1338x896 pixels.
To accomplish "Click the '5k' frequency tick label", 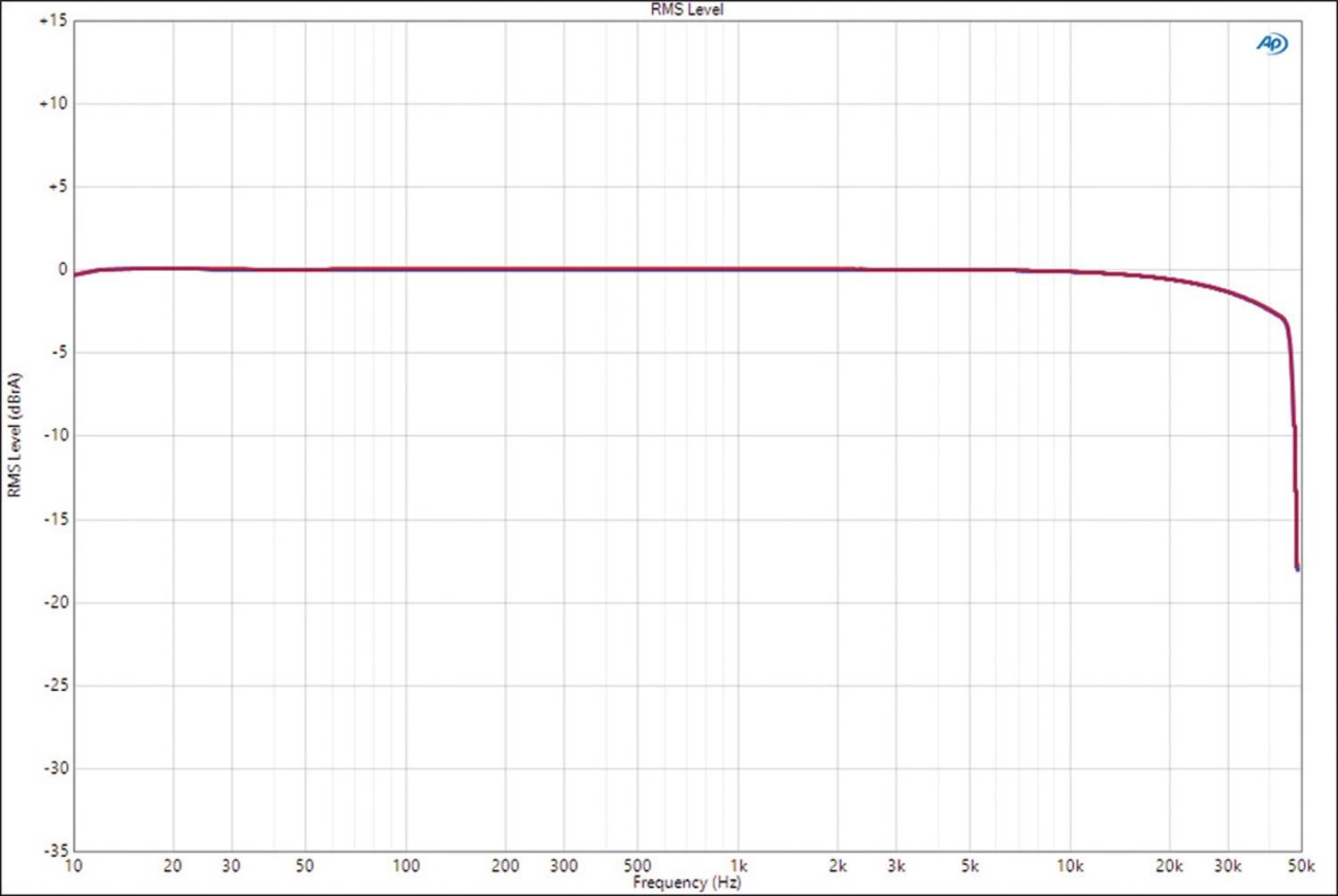I will 970,866.
